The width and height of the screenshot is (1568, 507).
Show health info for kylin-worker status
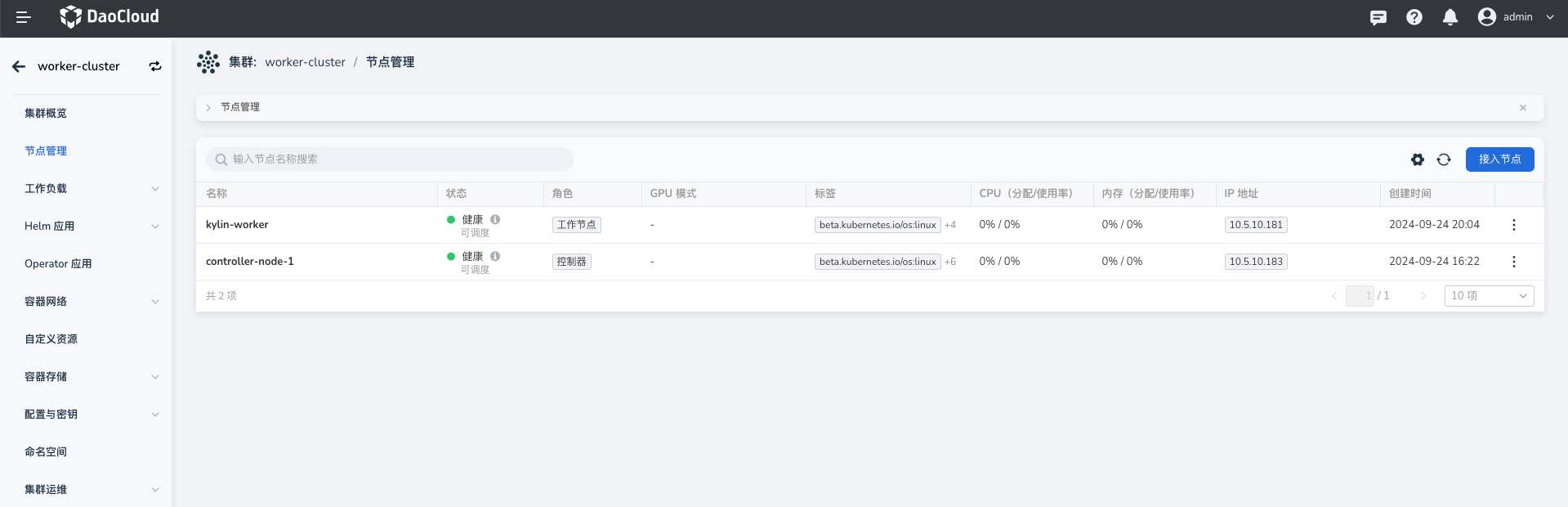pyautogui.click(x=495, y=219)
